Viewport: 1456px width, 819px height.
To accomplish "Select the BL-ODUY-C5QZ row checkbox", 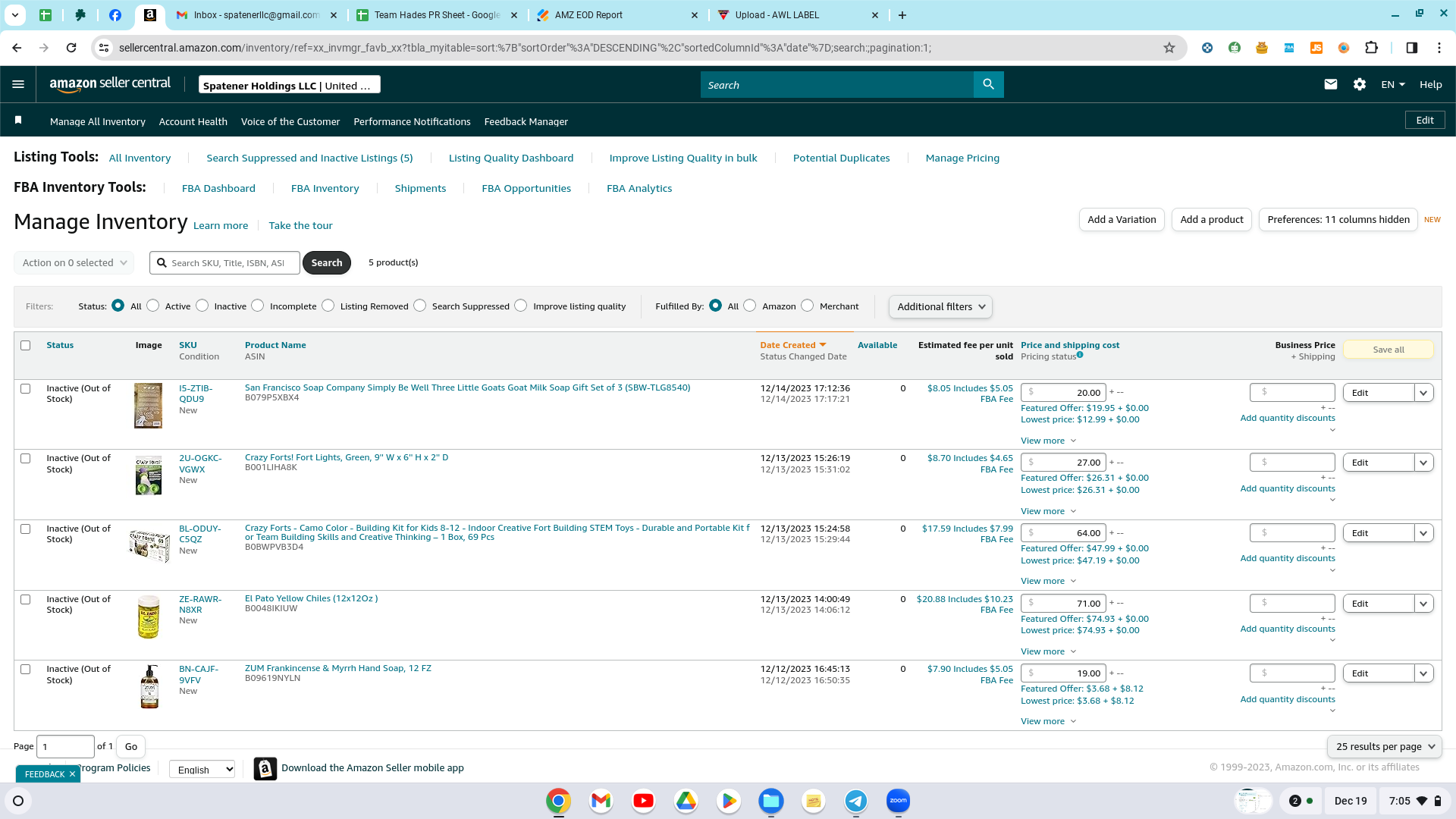I will pyautogui.click(x=25, y=529).
